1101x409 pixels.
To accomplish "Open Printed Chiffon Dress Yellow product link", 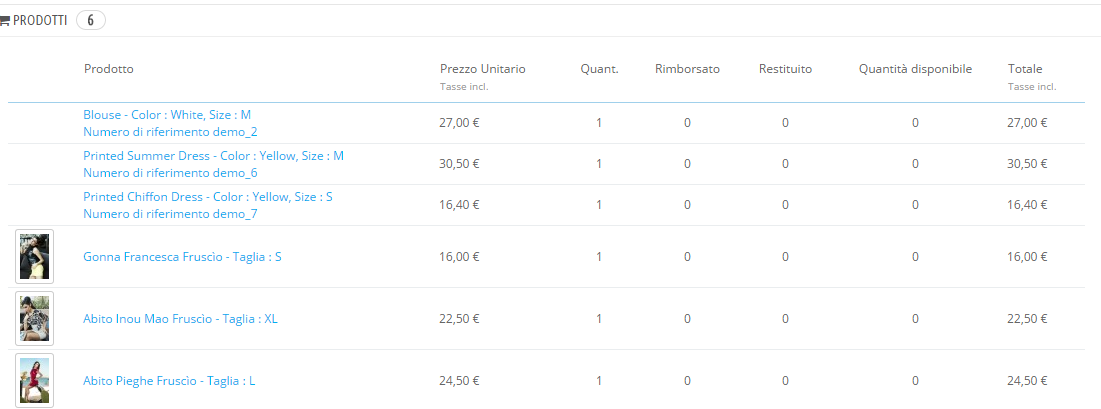I will click(207, 197).
